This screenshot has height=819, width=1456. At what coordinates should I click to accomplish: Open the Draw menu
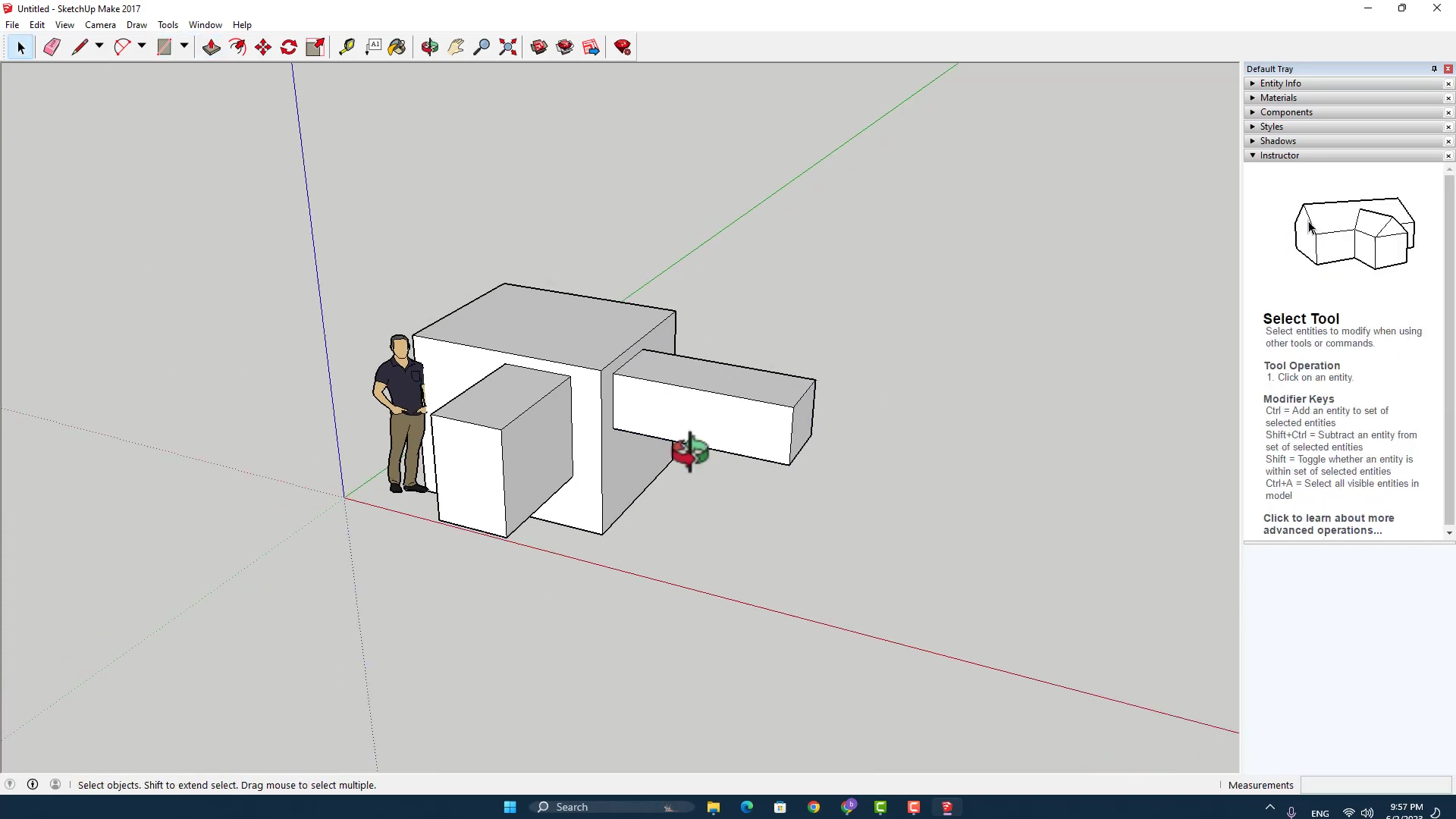136,25
